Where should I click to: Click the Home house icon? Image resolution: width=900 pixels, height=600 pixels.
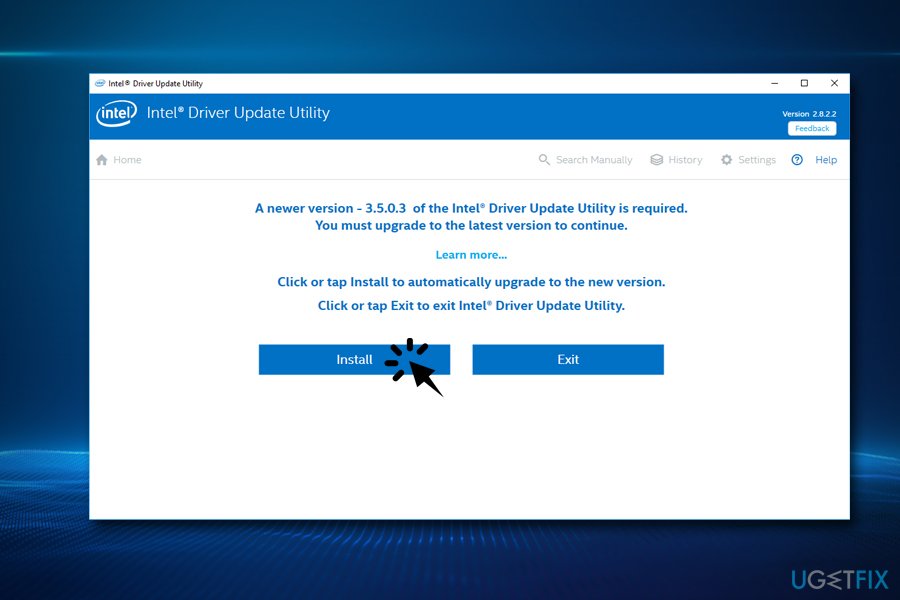click(x=101, y=160)
